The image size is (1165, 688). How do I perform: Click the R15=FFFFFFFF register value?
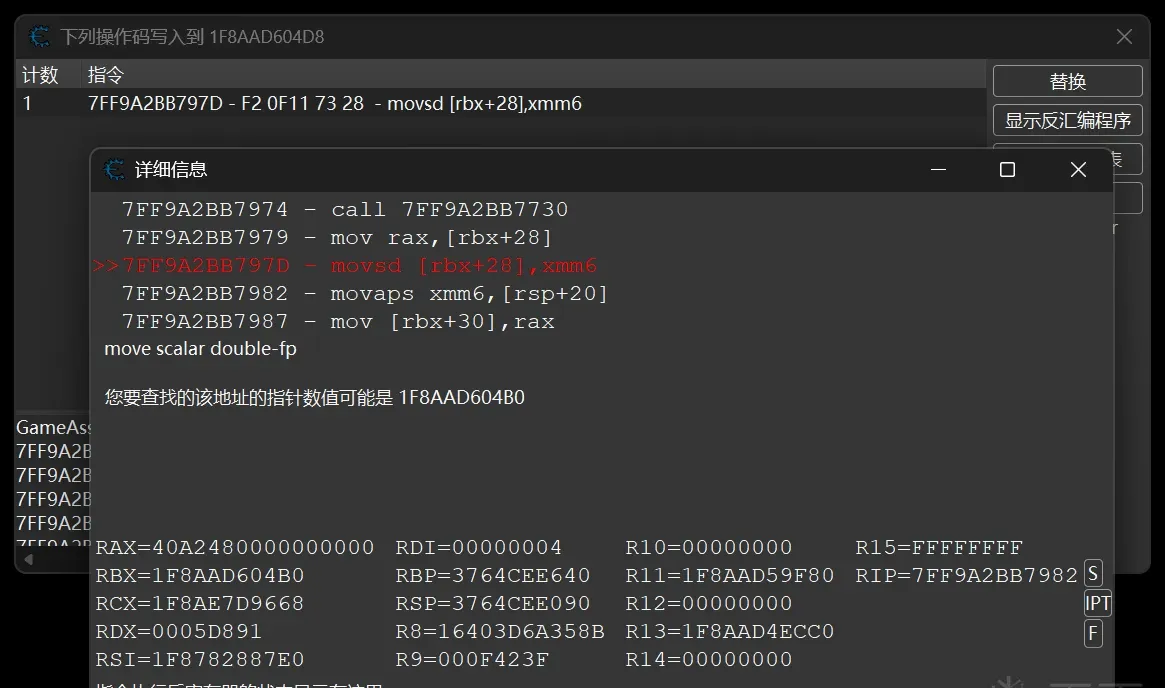(x=939, y=548)
